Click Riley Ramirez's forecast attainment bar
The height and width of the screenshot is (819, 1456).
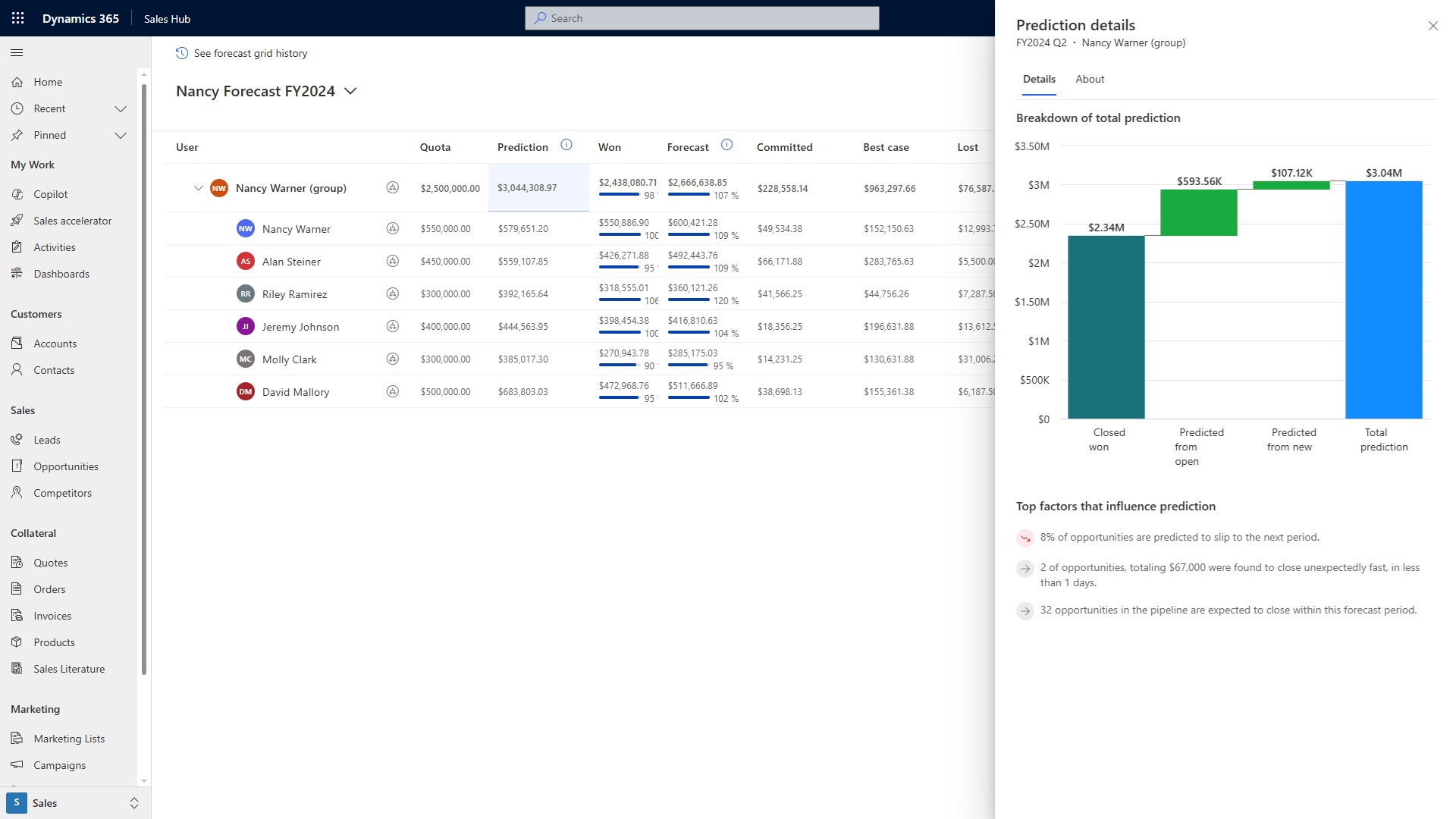point(692,300)
